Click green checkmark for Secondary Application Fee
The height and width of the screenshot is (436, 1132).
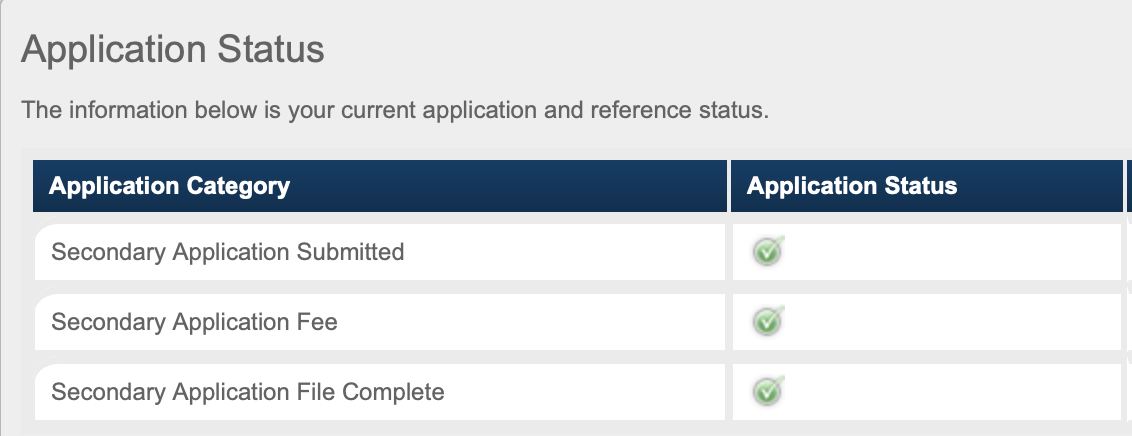(768, 321)
